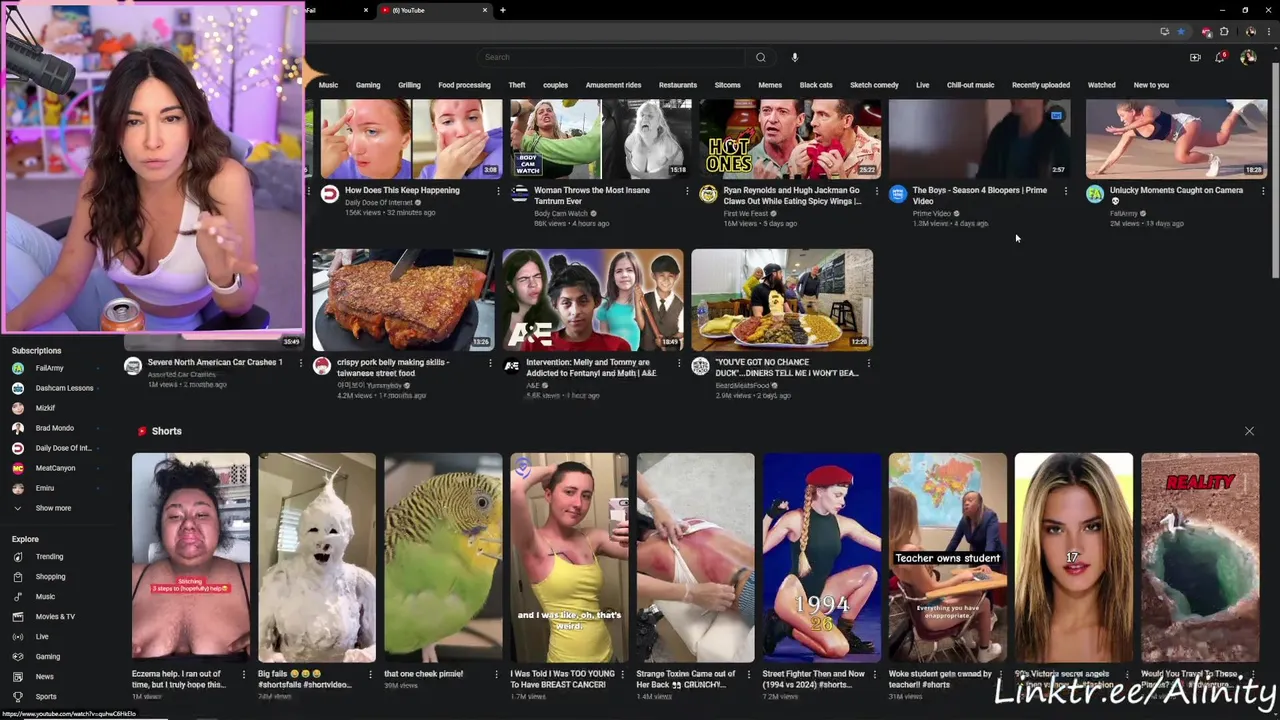1280x720 pixels.
Task: Open Gaming in Explore sidebar
Action: tap(48, 657)
